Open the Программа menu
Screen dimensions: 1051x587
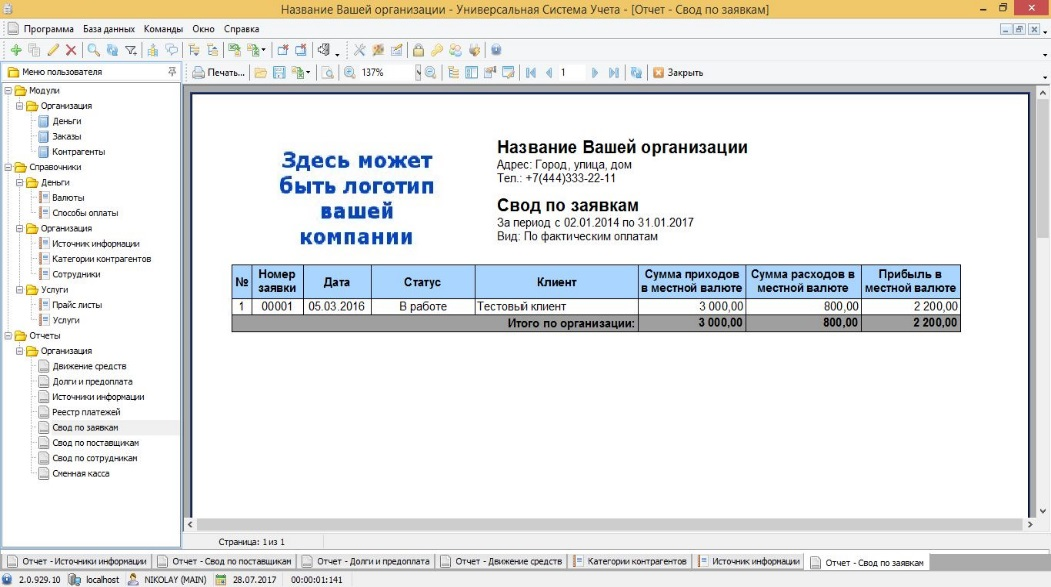(x=48, y=29)
